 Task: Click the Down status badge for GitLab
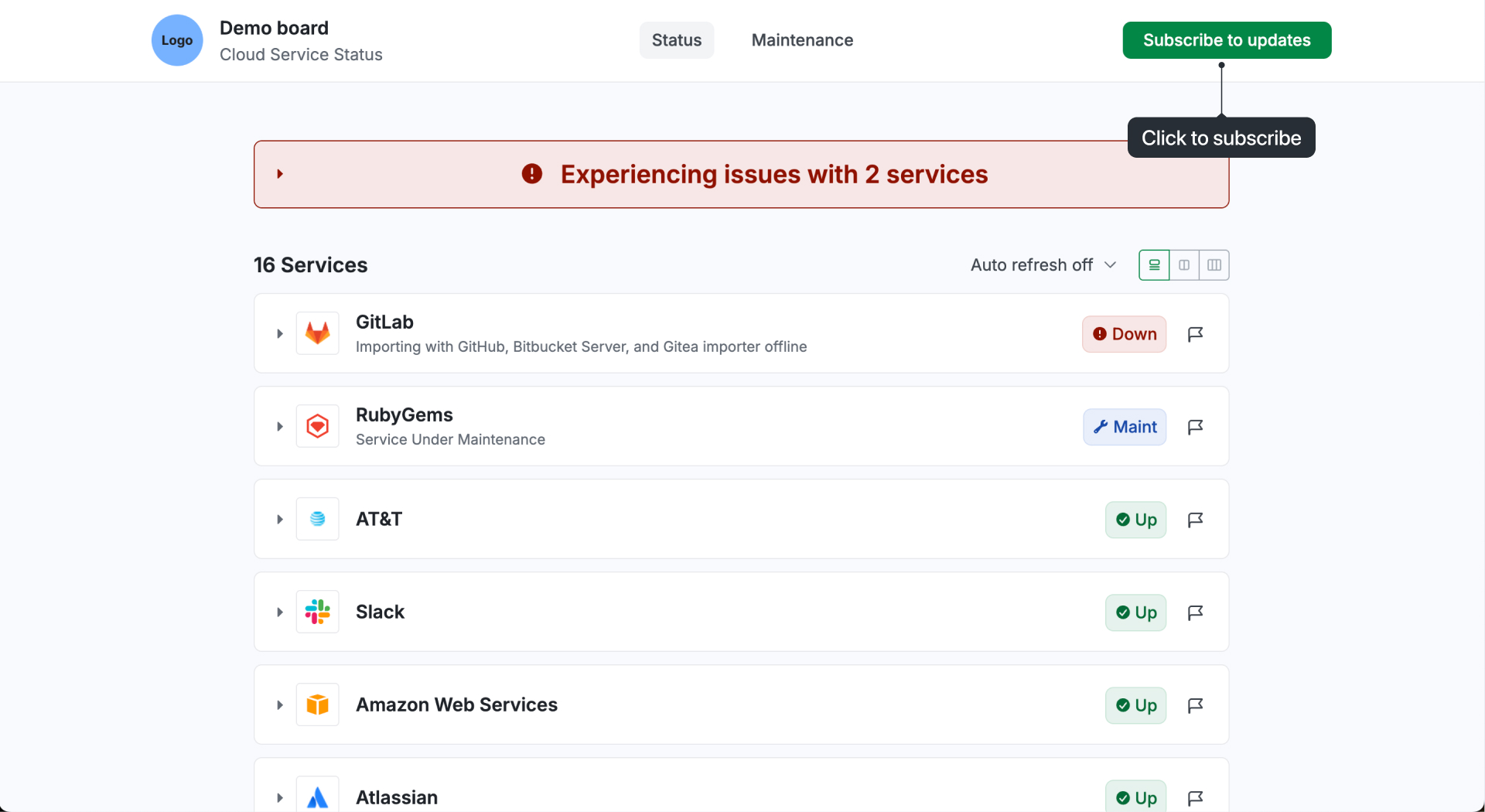tap(1124, 334)
